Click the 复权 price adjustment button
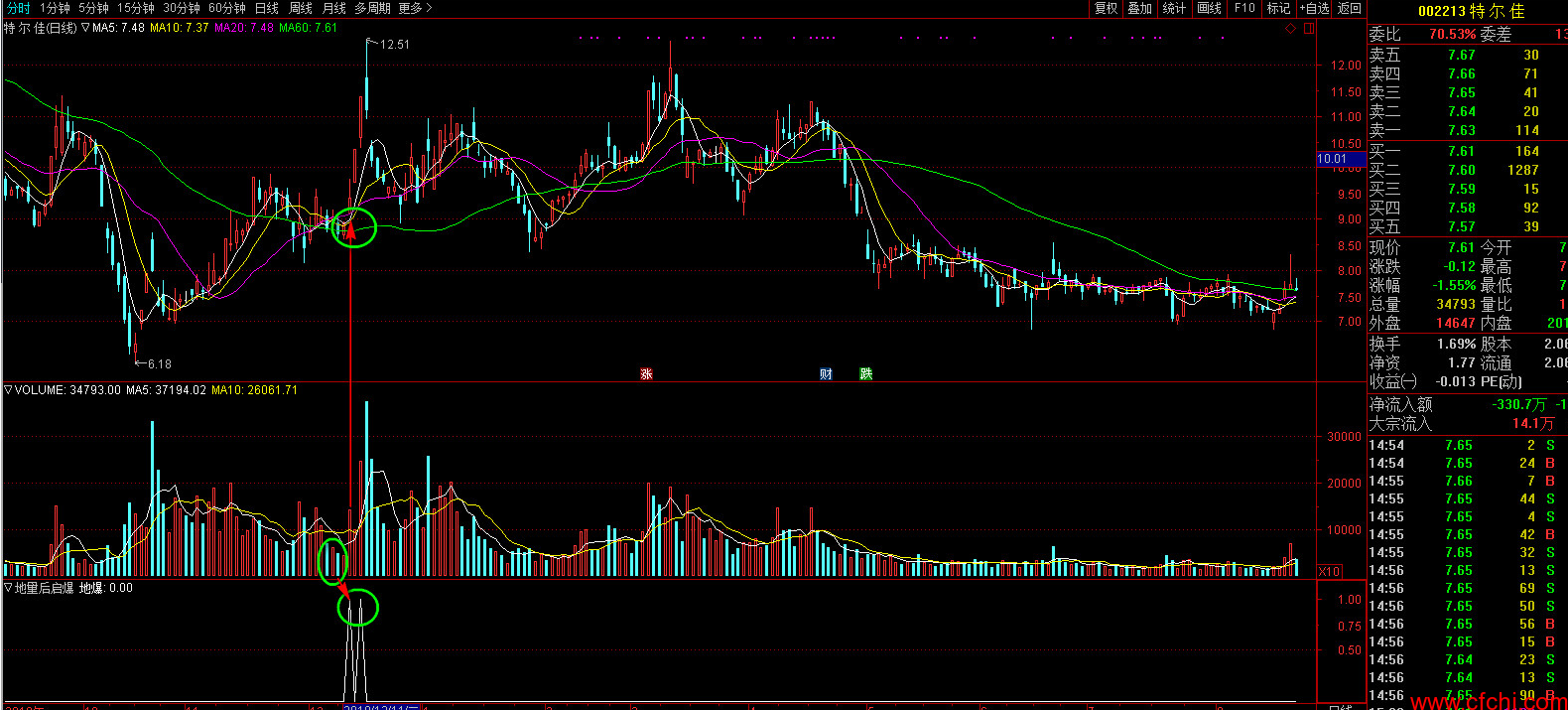The width and height of the screenshot is (1568, 710). click(x=1107, y=8)
